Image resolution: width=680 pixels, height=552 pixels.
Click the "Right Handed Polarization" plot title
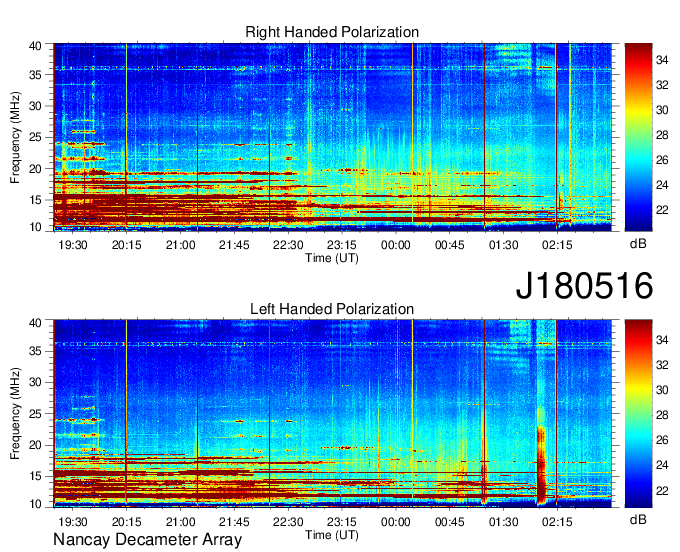coord(332,32)
